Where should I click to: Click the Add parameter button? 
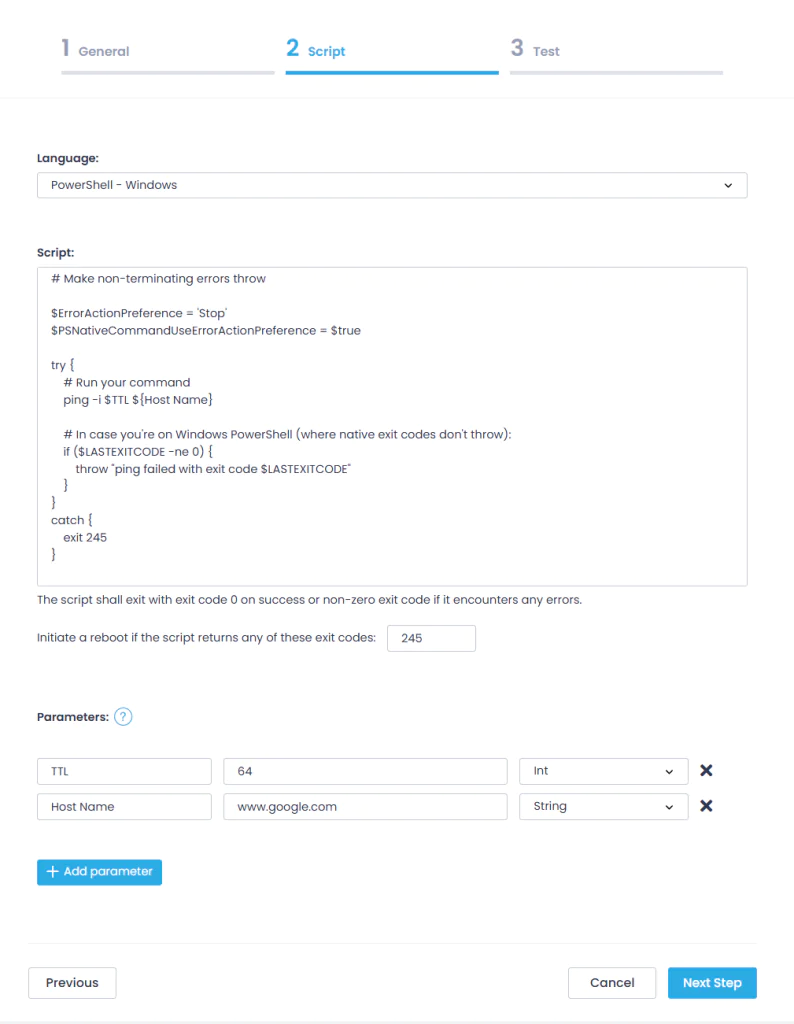coord(99,872)
